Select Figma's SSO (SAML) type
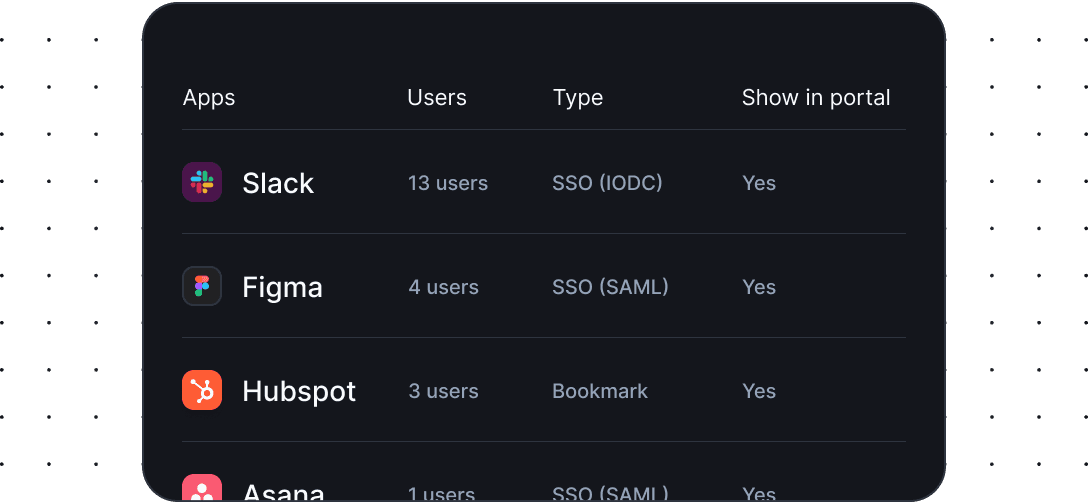The width and height of the screenshot is (1088, 504). pos(610,287)
